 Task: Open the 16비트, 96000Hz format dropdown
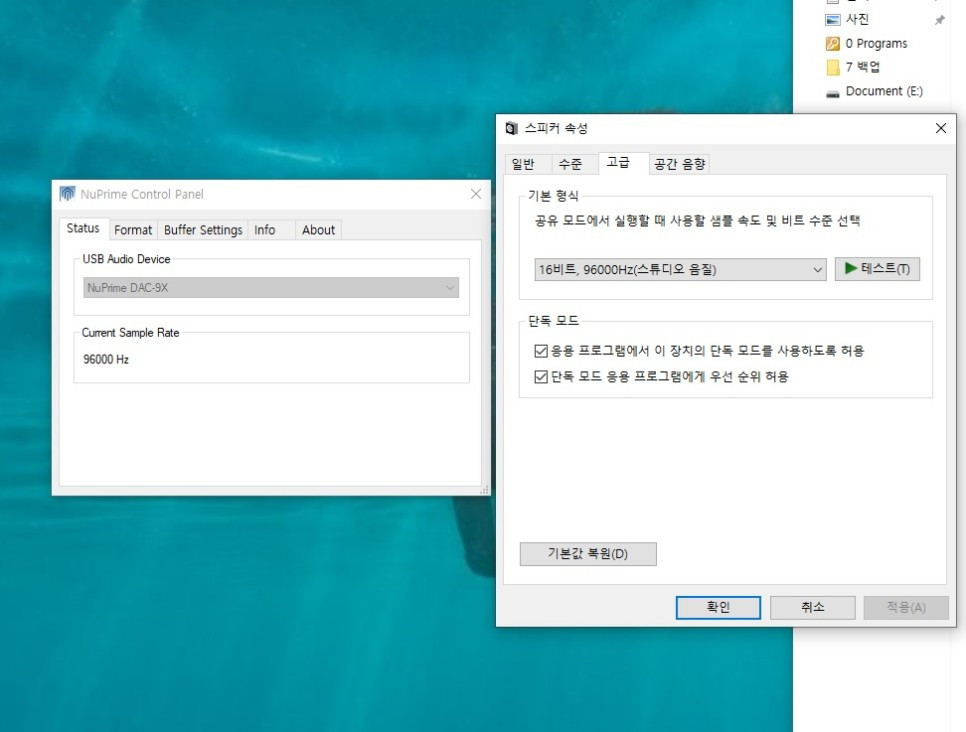click(x=680, y=269)
